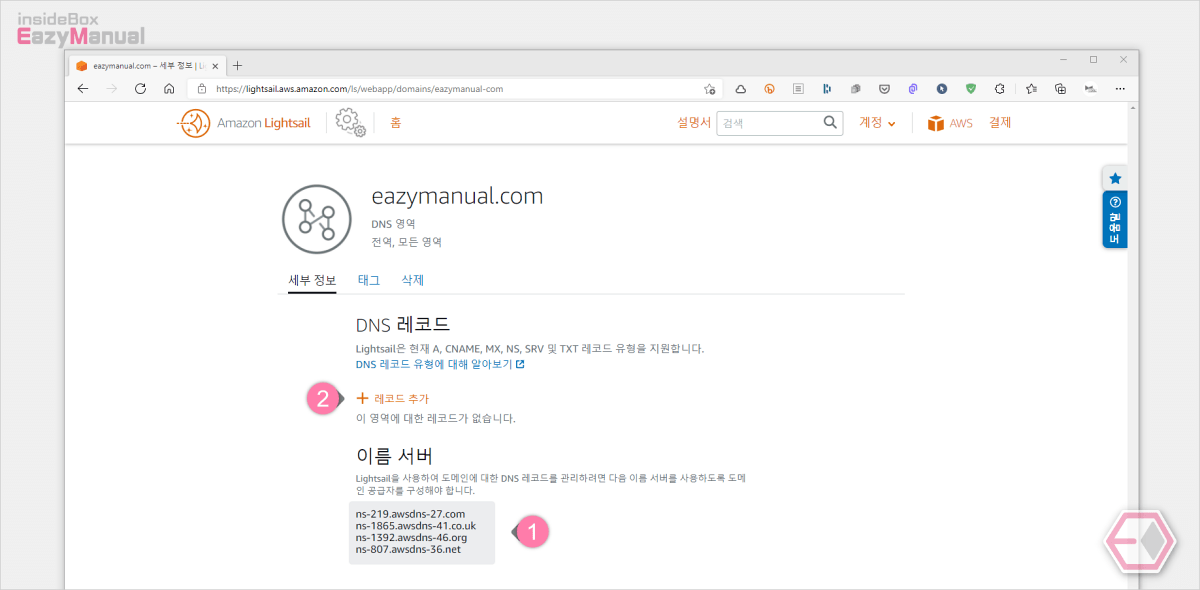Close the eazymanual.com browser tab
The width and height of the screenshot is (1200, 590).
tap(215, 65)
